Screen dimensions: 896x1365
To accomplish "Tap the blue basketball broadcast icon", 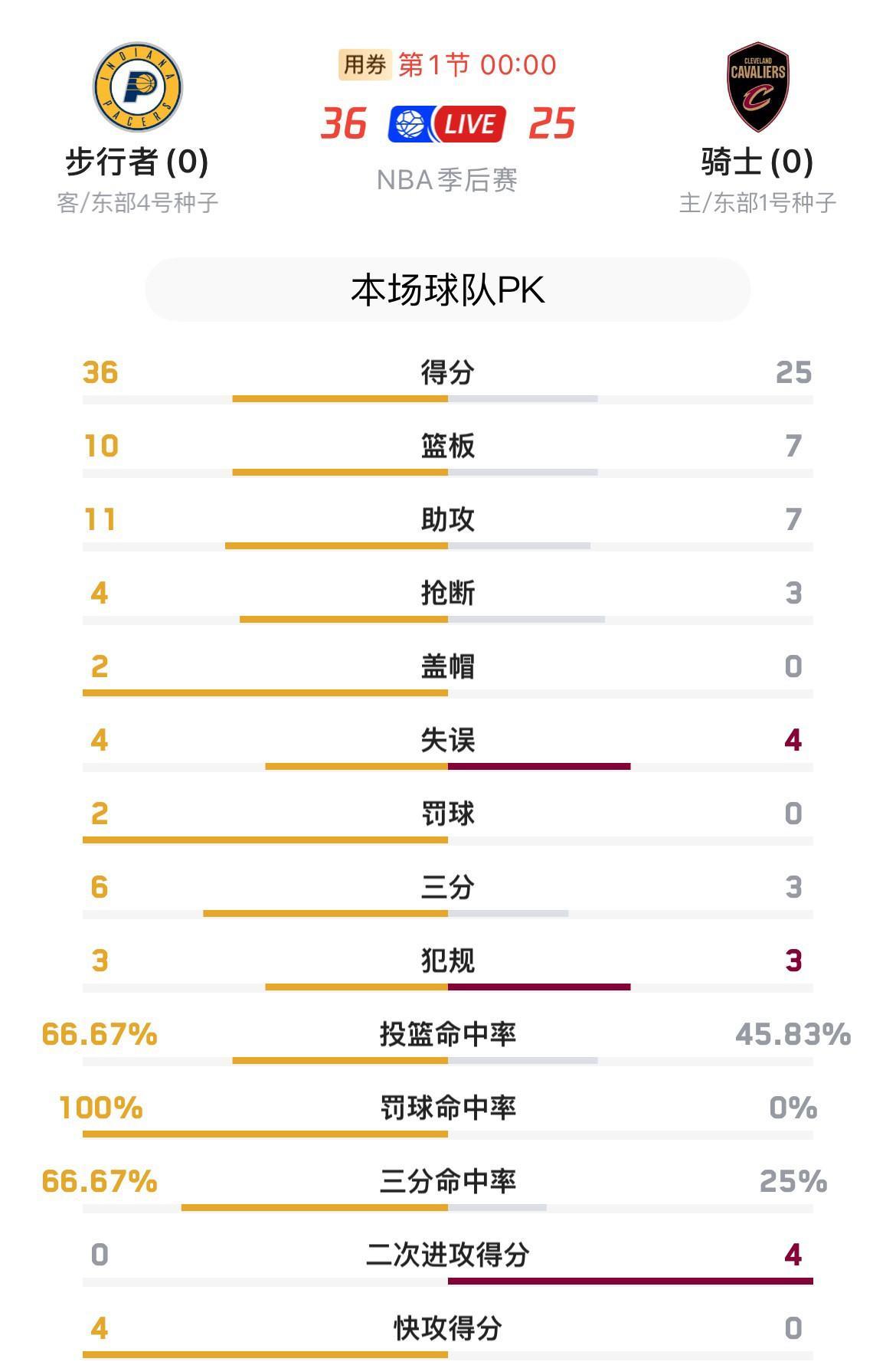I will tap(410, 124).
